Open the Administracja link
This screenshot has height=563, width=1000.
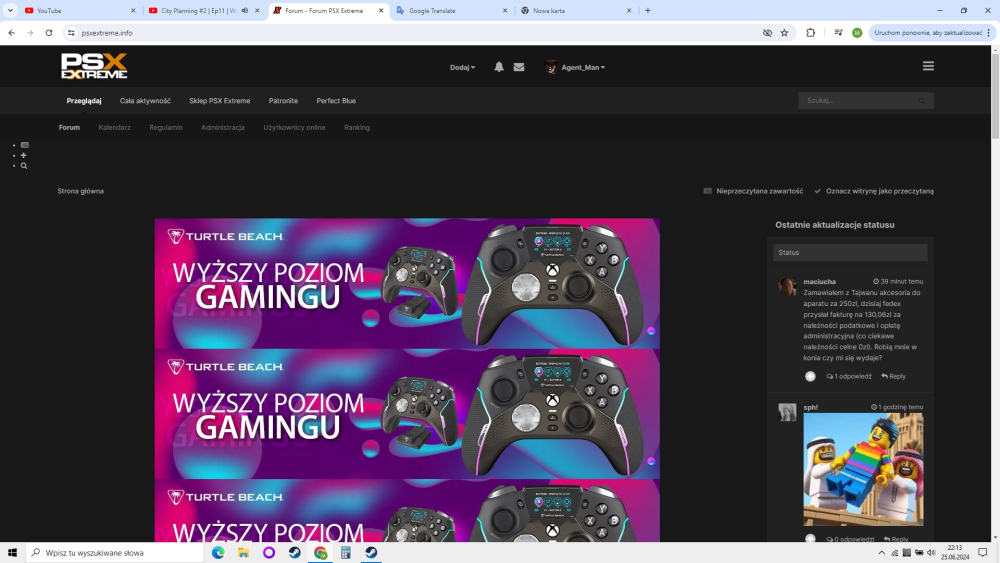tap(223, 128)
